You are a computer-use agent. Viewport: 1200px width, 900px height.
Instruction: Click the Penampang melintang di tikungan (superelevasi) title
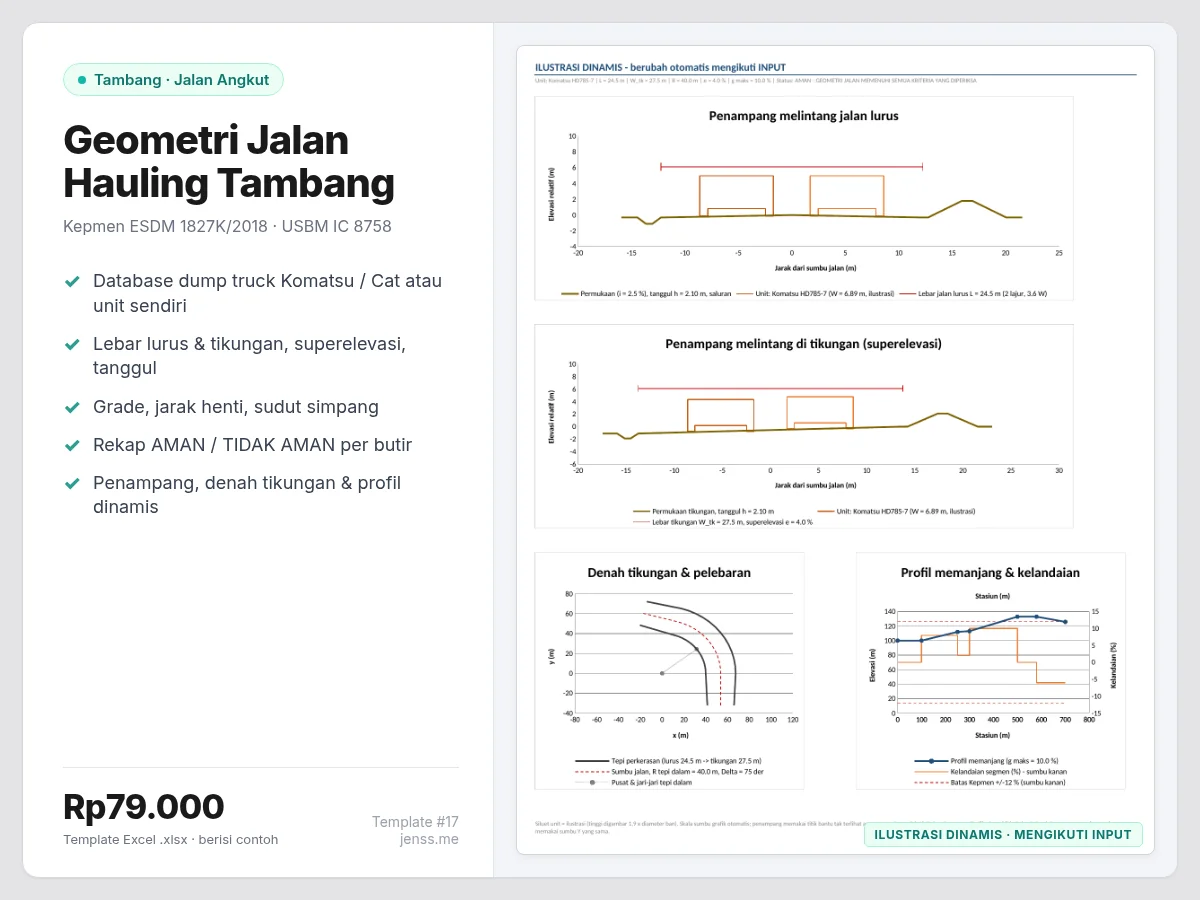point(804,344)
